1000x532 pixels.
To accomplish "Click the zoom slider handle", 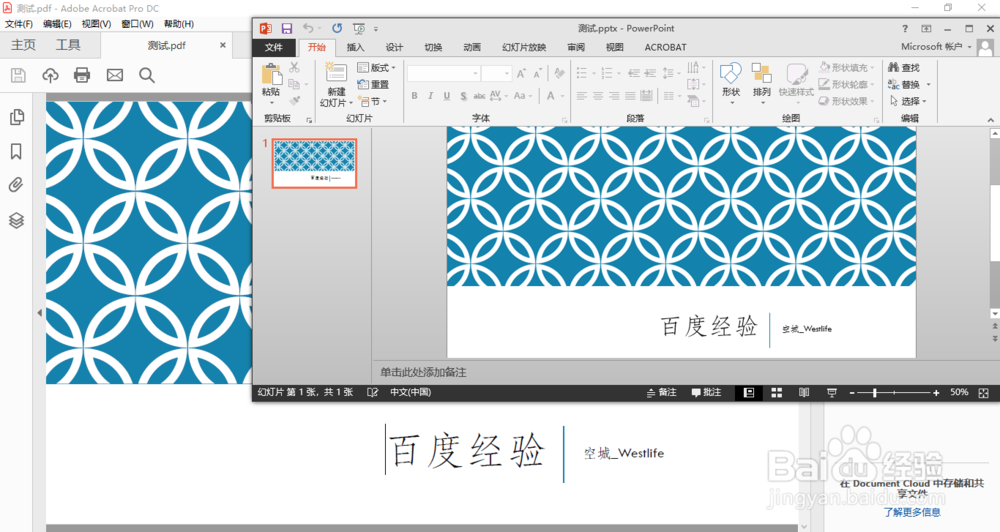I will (874, 393).
